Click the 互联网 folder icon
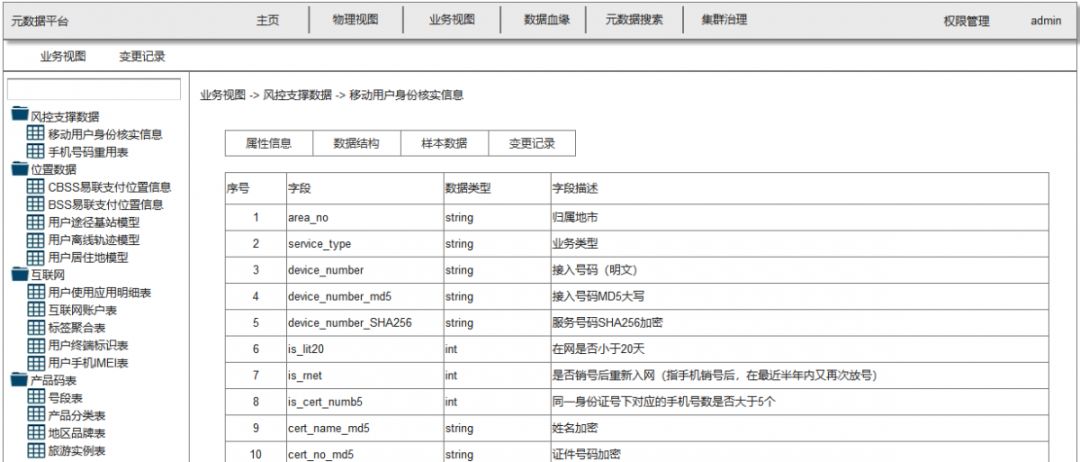 coord(20,274)
